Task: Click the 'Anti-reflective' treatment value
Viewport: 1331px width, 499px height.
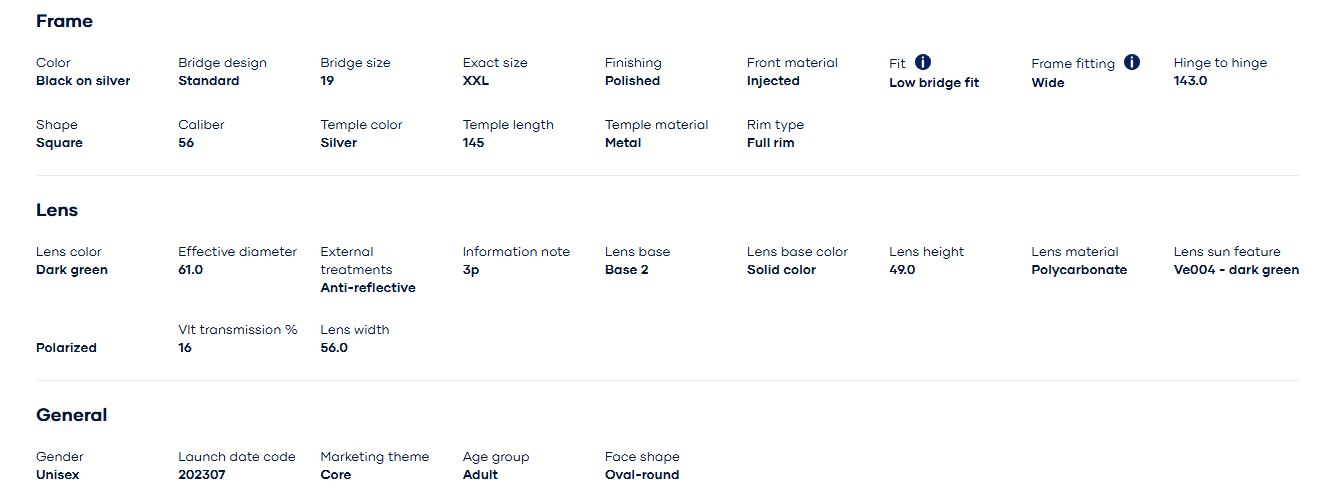Action: (368, 288)
